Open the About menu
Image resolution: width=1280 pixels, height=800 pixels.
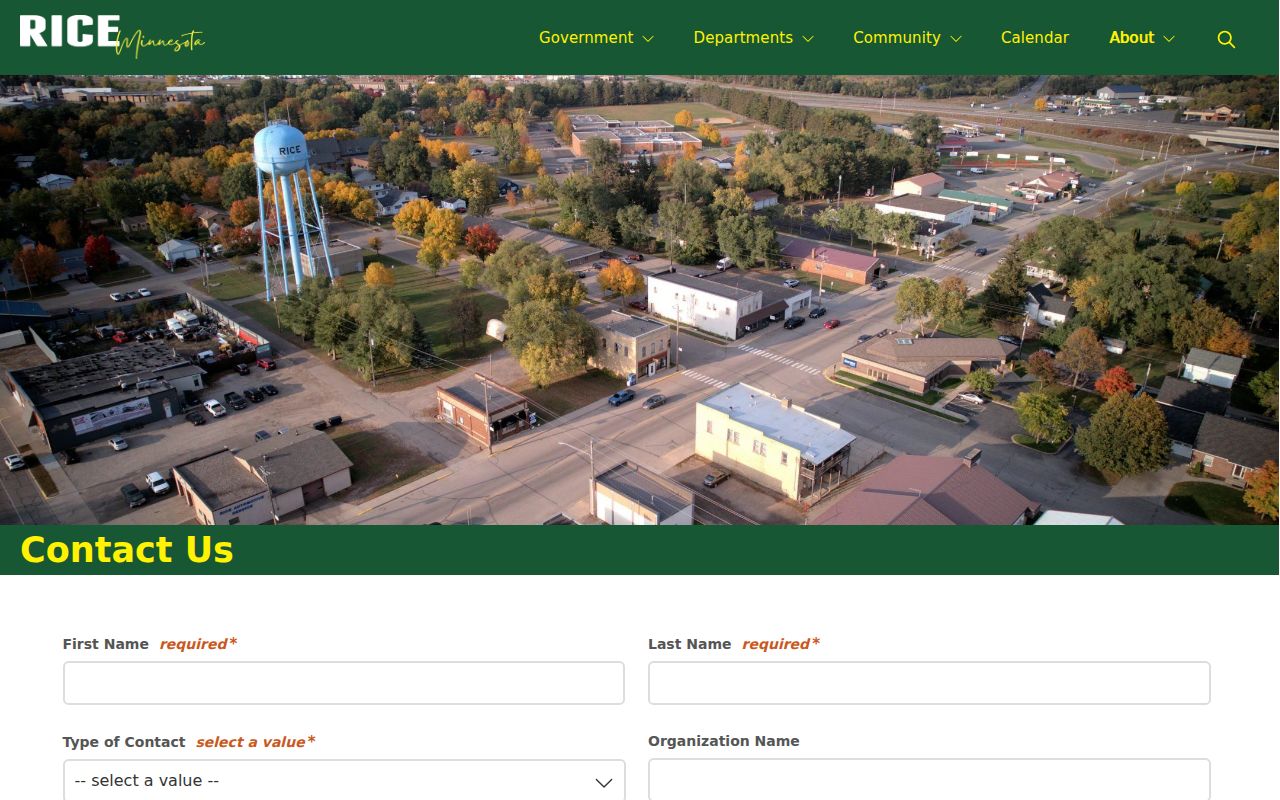pos(1131,38)
